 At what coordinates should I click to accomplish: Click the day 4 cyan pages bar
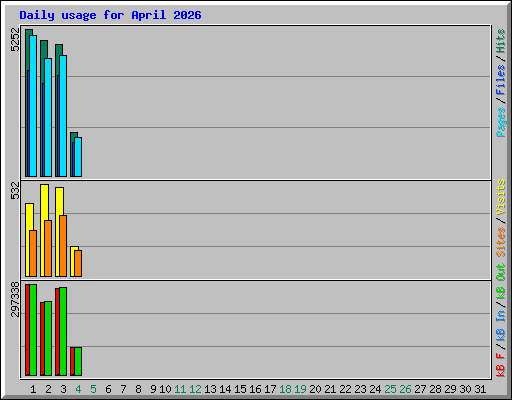coord(78,157)
